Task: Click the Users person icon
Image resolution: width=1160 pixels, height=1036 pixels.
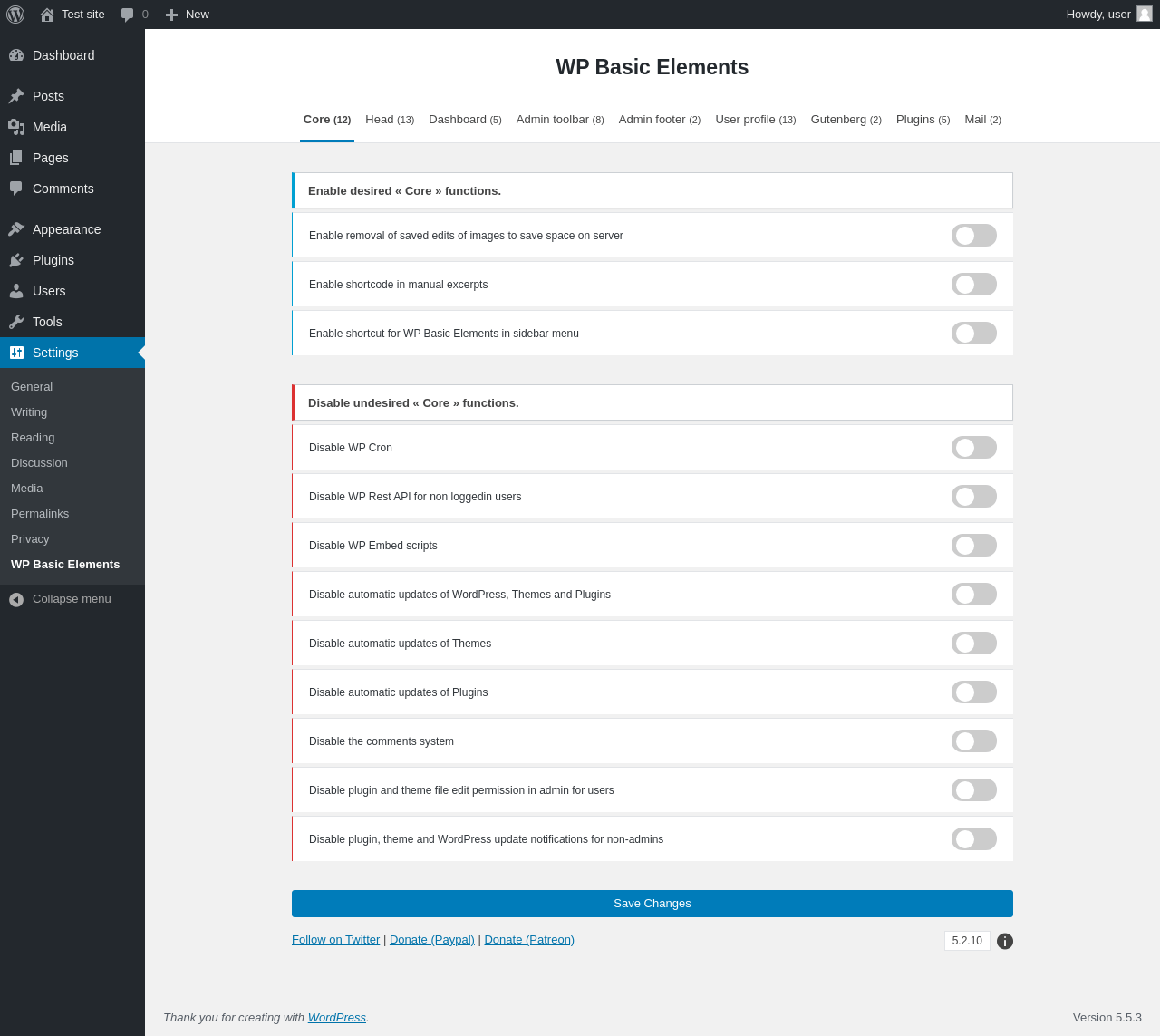Action: [x=16, y=291]
